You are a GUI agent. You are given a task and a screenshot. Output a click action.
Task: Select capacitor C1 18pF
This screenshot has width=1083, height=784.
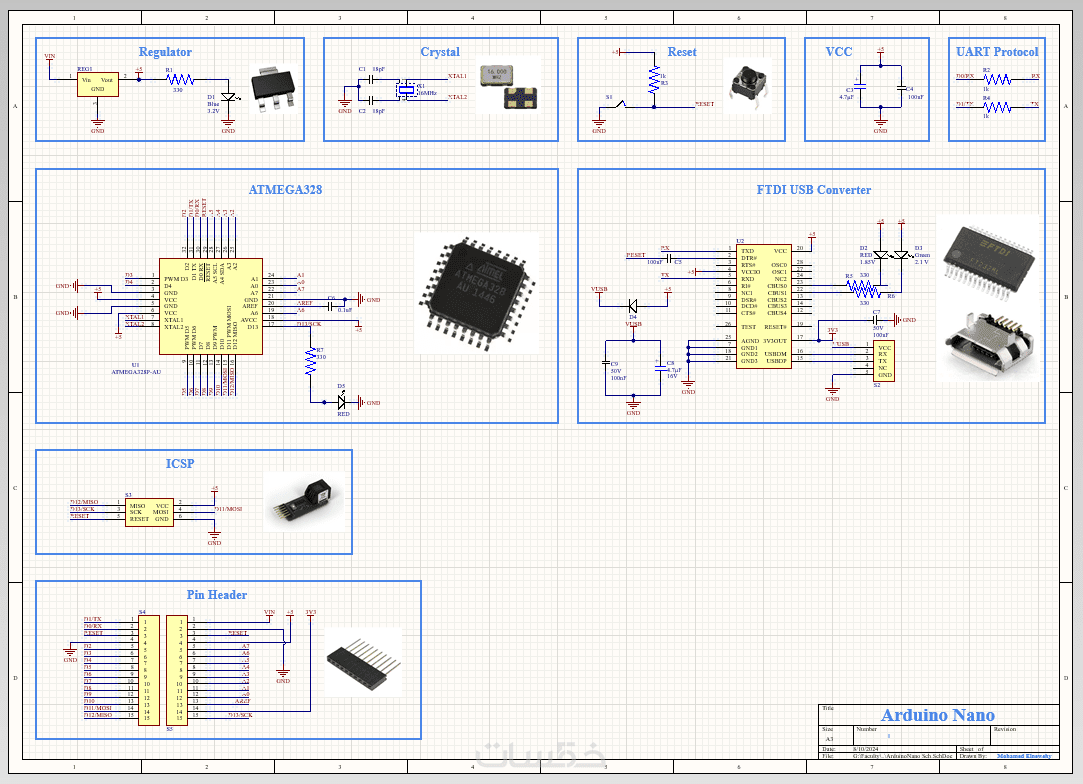(x=371, y=79)
